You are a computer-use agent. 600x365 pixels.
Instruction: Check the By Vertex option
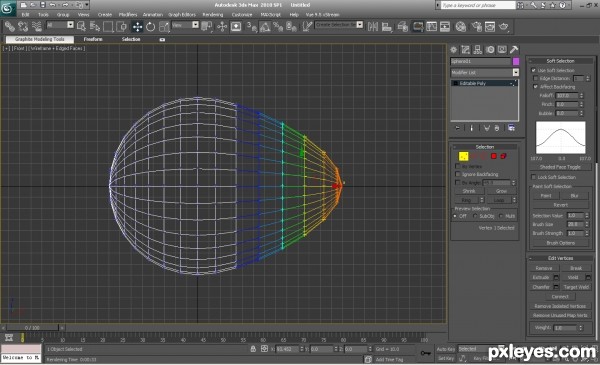point(457,166)
